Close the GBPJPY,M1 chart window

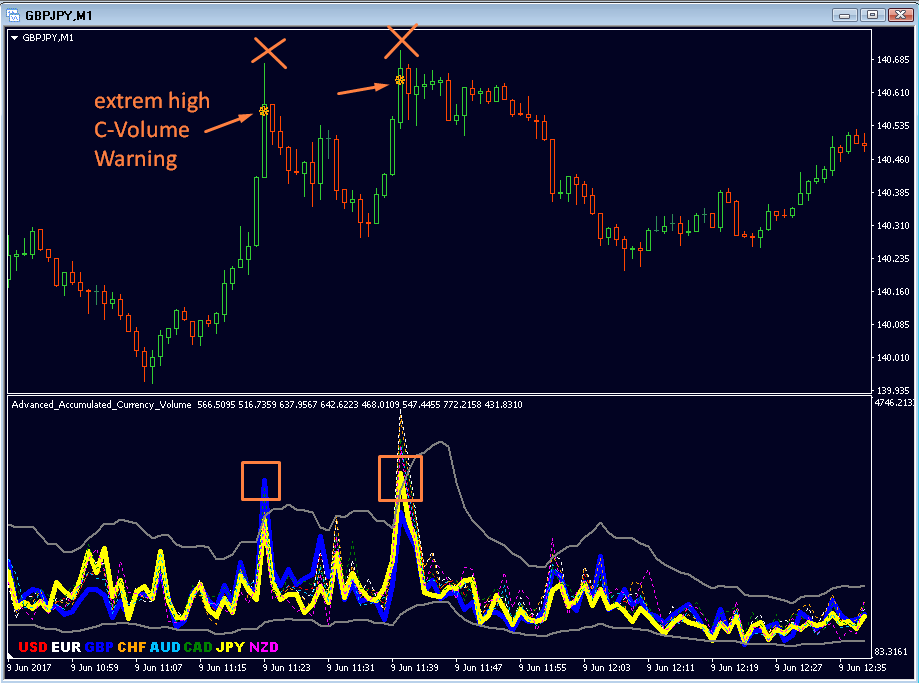900,15
